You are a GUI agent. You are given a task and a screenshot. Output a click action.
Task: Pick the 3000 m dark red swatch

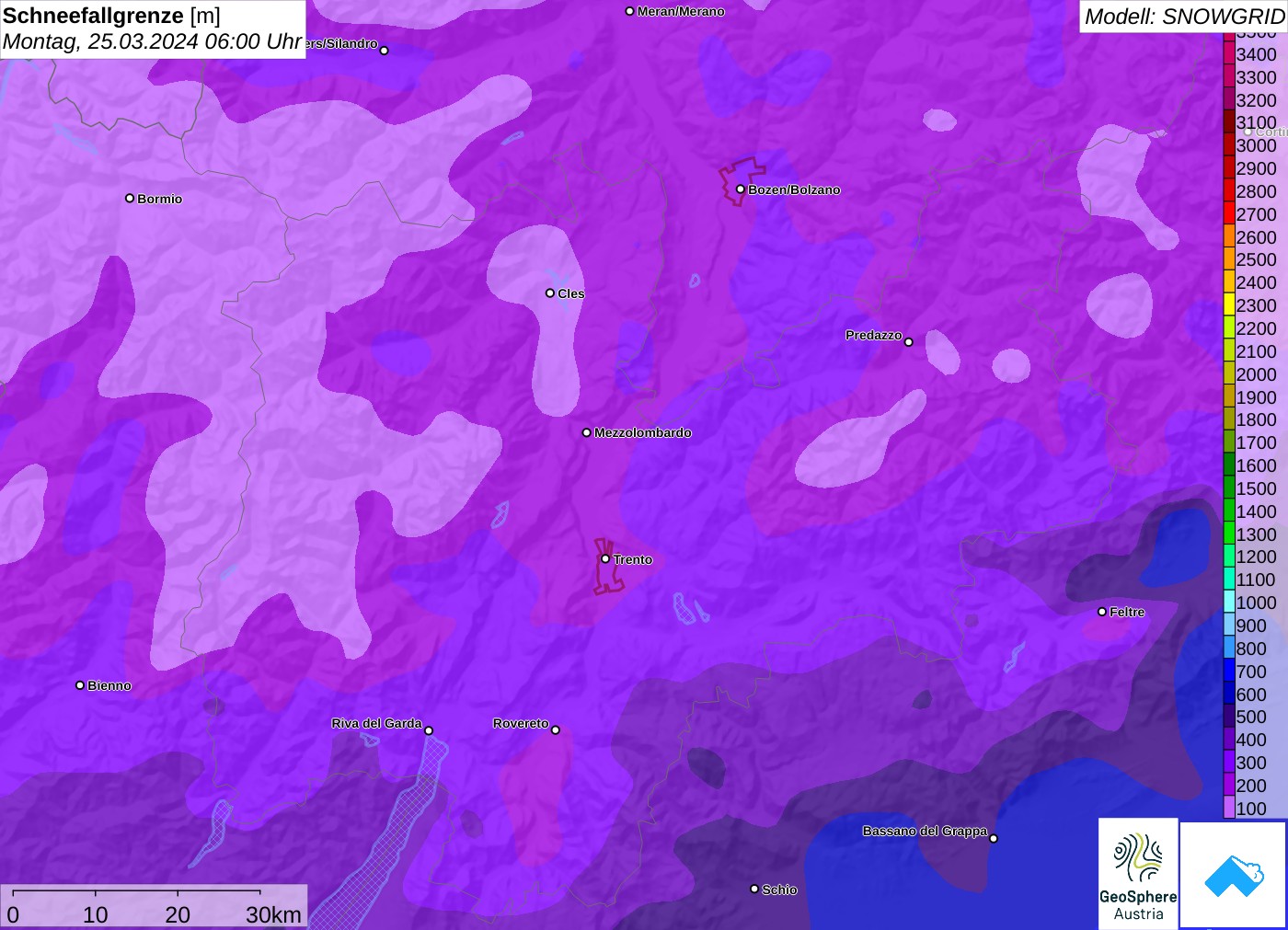[x=1229, y=144]
